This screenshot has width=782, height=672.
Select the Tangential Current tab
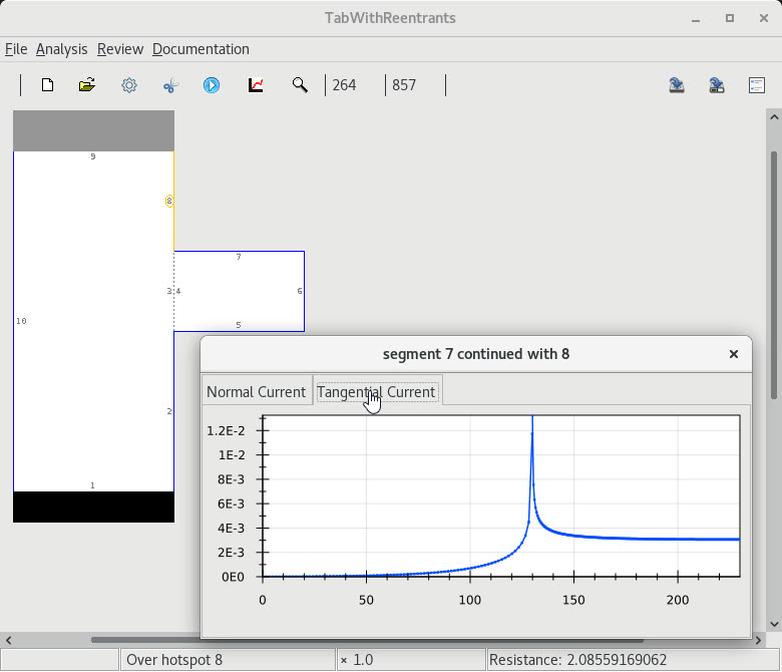[376, 392]
